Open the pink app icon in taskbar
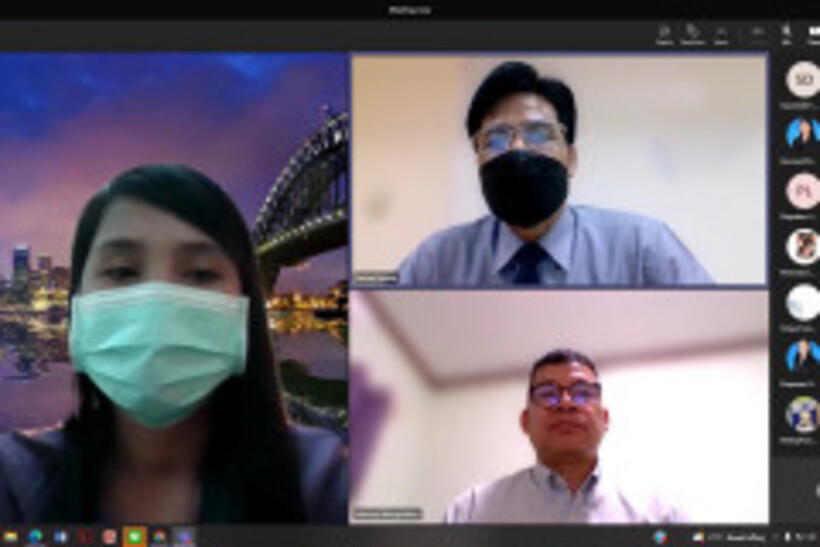Screen dimensions: 820x547 pos(109,537)
